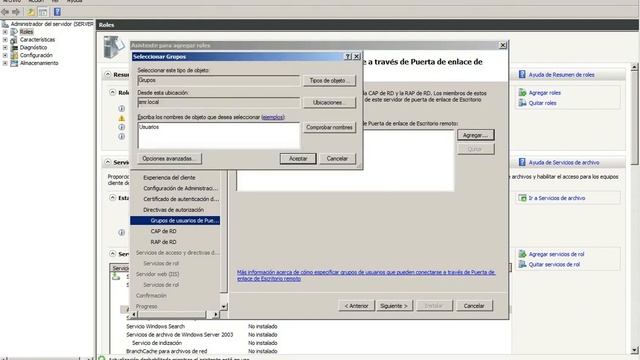Click the Forward arrow toolbar icon

coord(16,12)
